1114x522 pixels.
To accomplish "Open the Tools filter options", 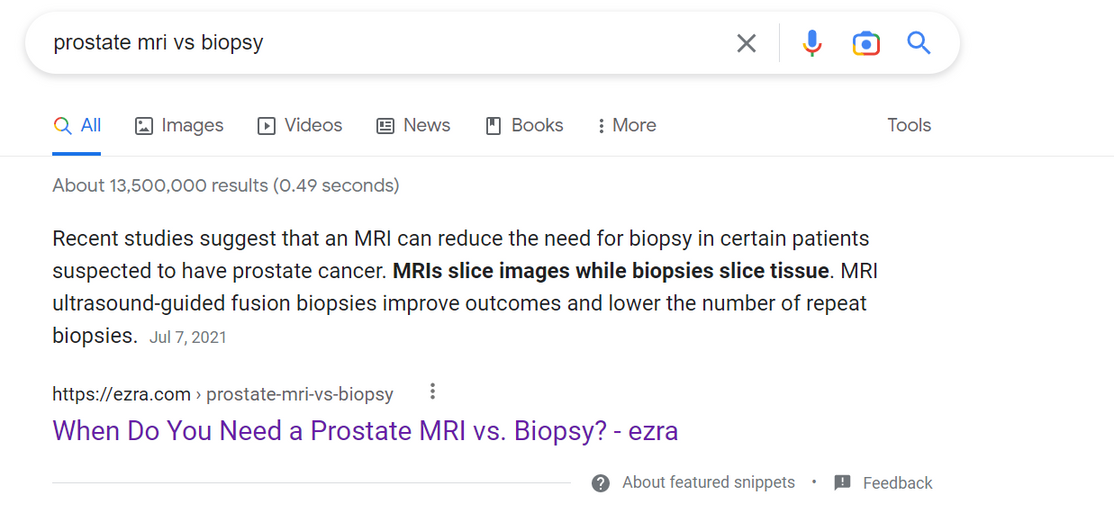I will (x=909, y=126).
